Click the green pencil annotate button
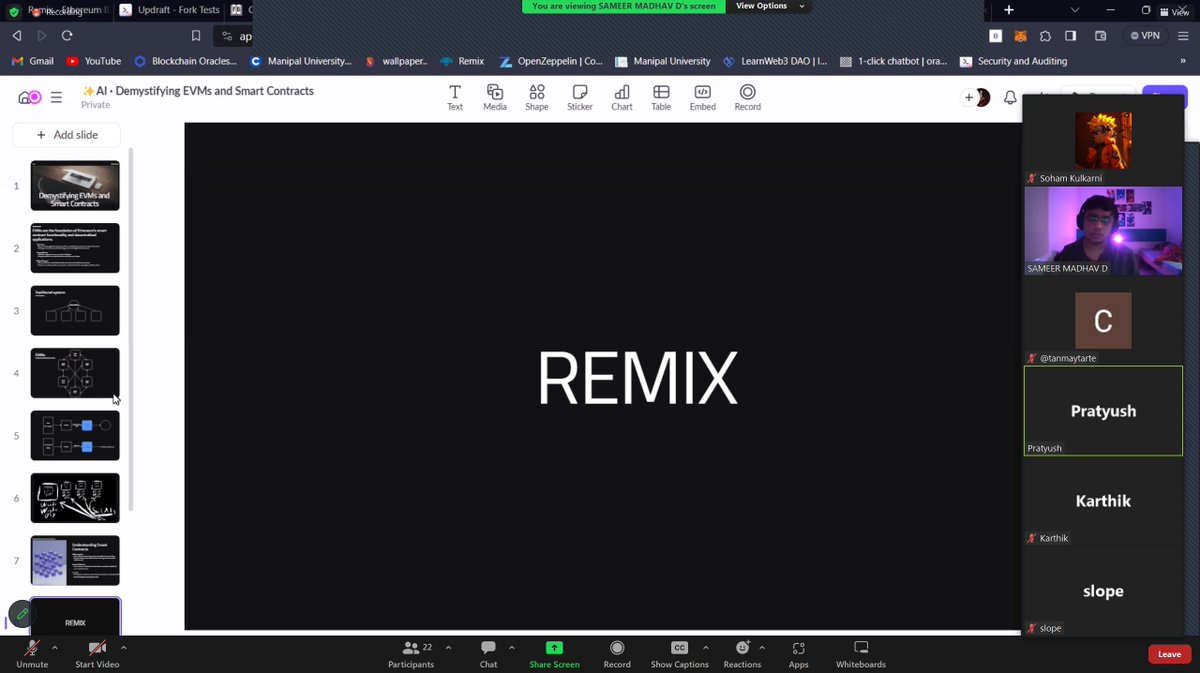 [x=22, y=614]
